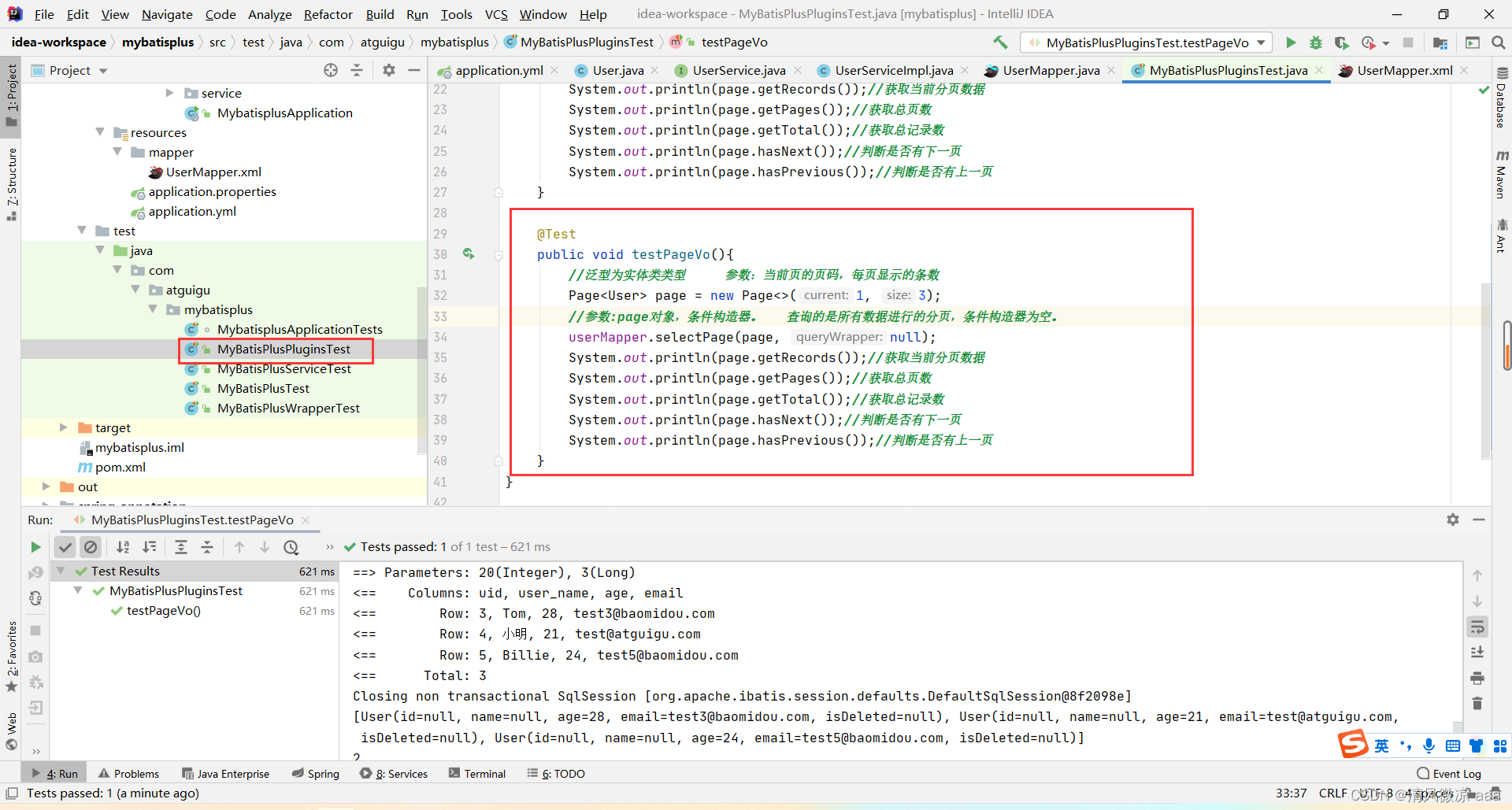Clear console output with trash icon
Viewport: 1512px width, 810px height.
(x=1477, y=703)
